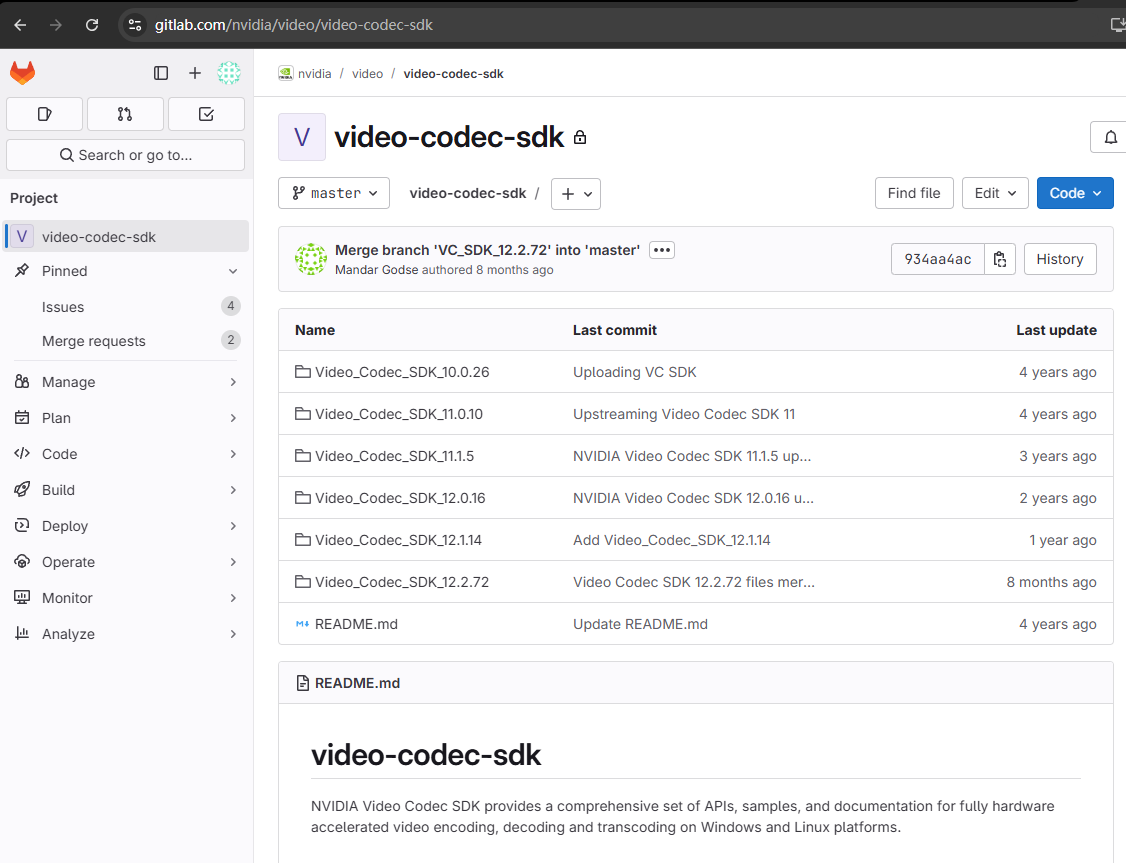The image size is (1126, 863).
Task: Select video-codec-sdk project in sidebar
Action: (126, 236)
